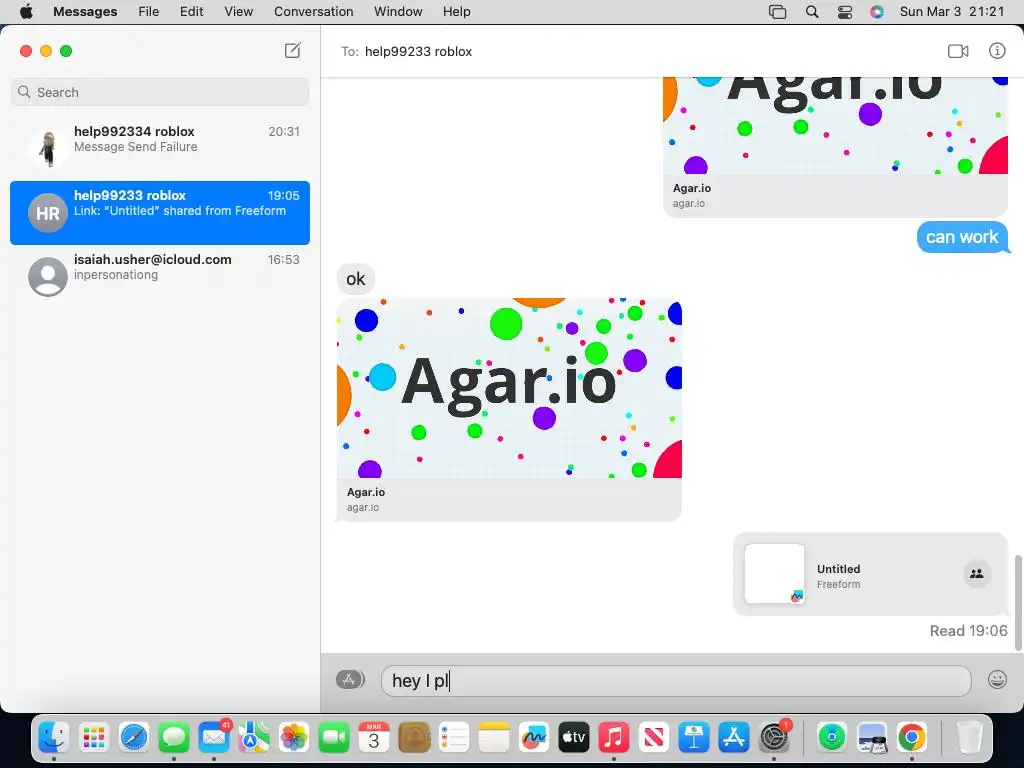Viewport: 1024px width, 768px height.
Task: Open Notes from the Dock
Action: point(494,737)
